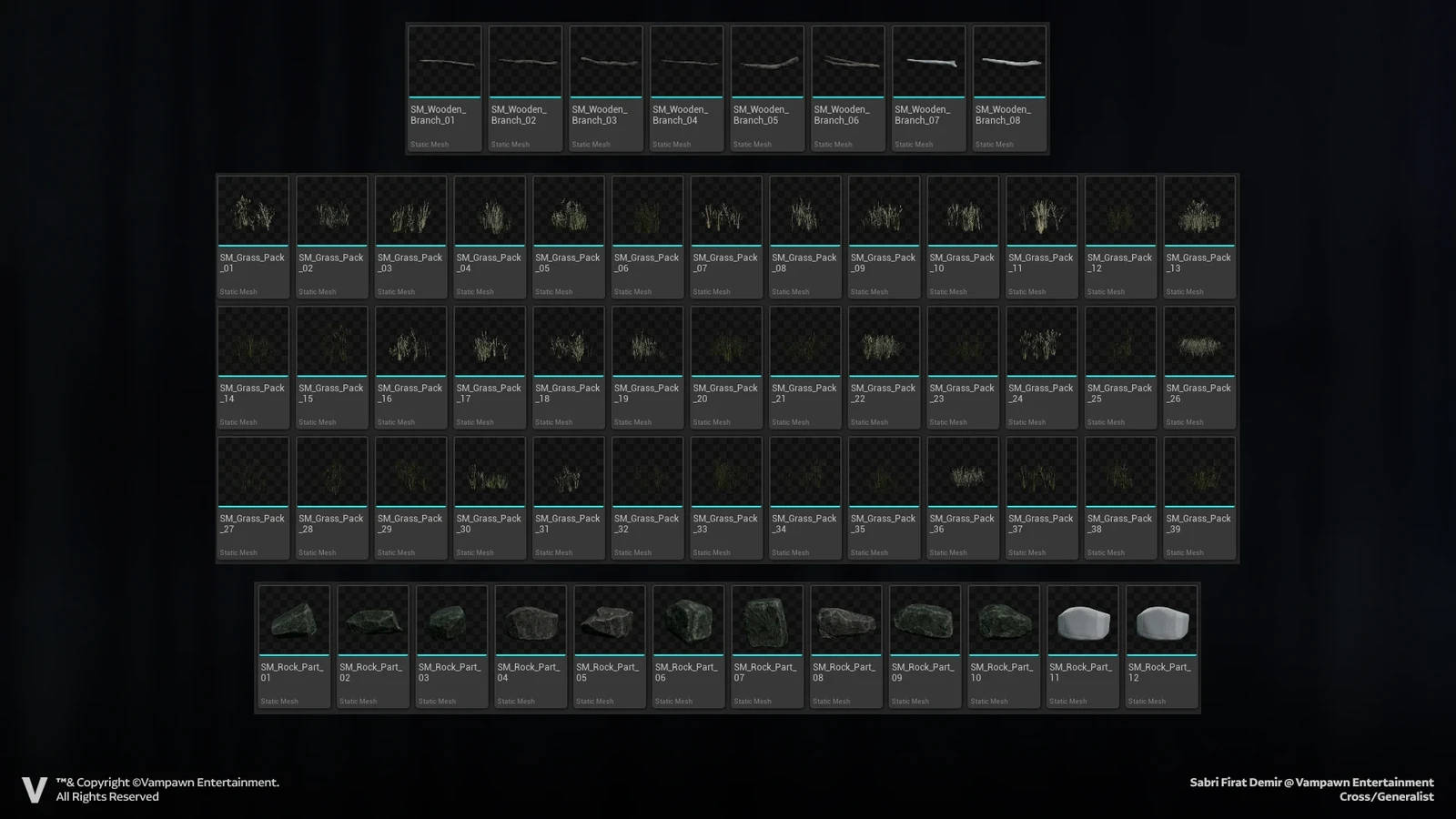
Task: Select the SM_Rock_Part_12 white rock mesh
Action: coord(1162,646)
